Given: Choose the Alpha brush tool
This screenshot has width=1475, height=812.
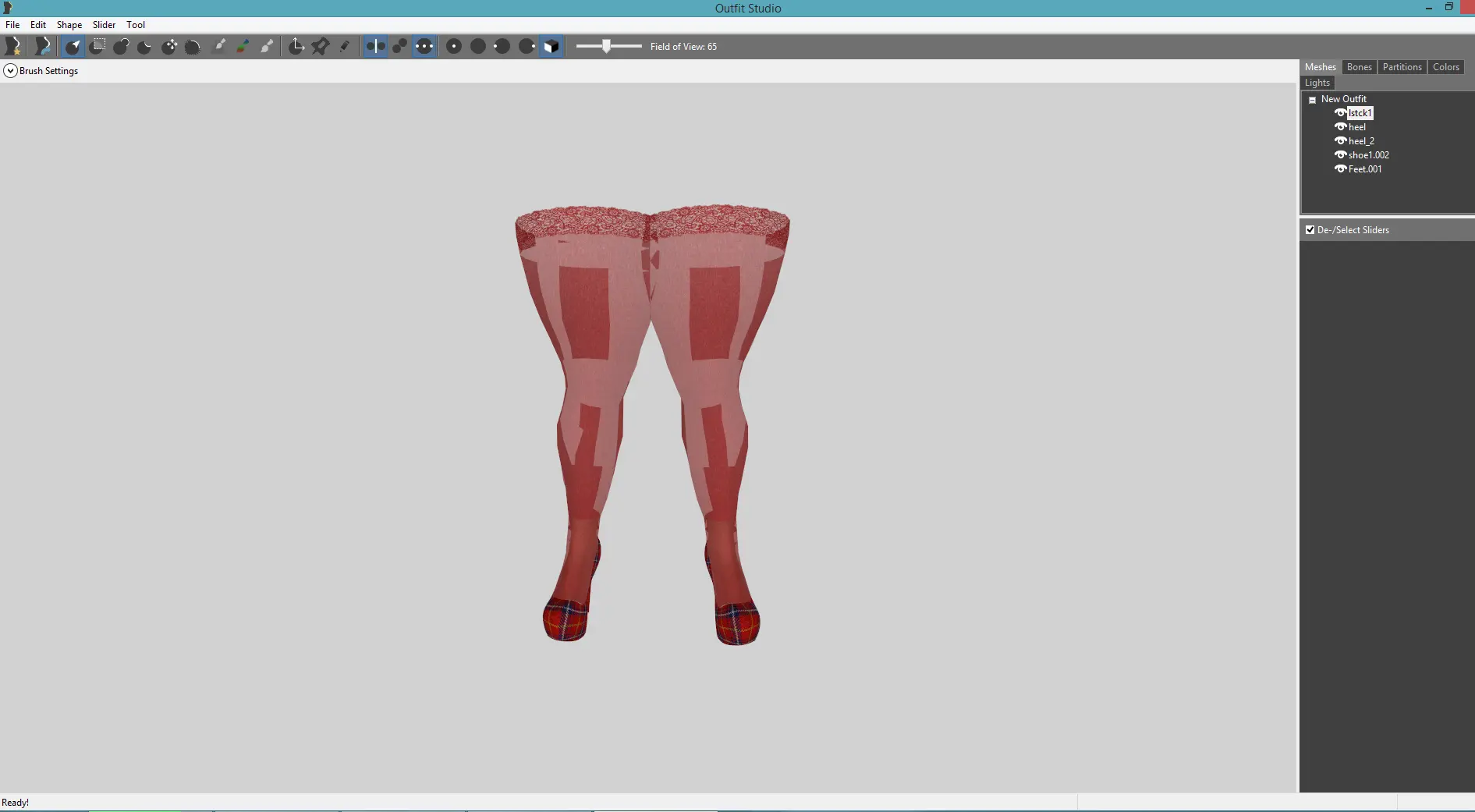Looking at the screenshot, I should click(x=267, y=46).
